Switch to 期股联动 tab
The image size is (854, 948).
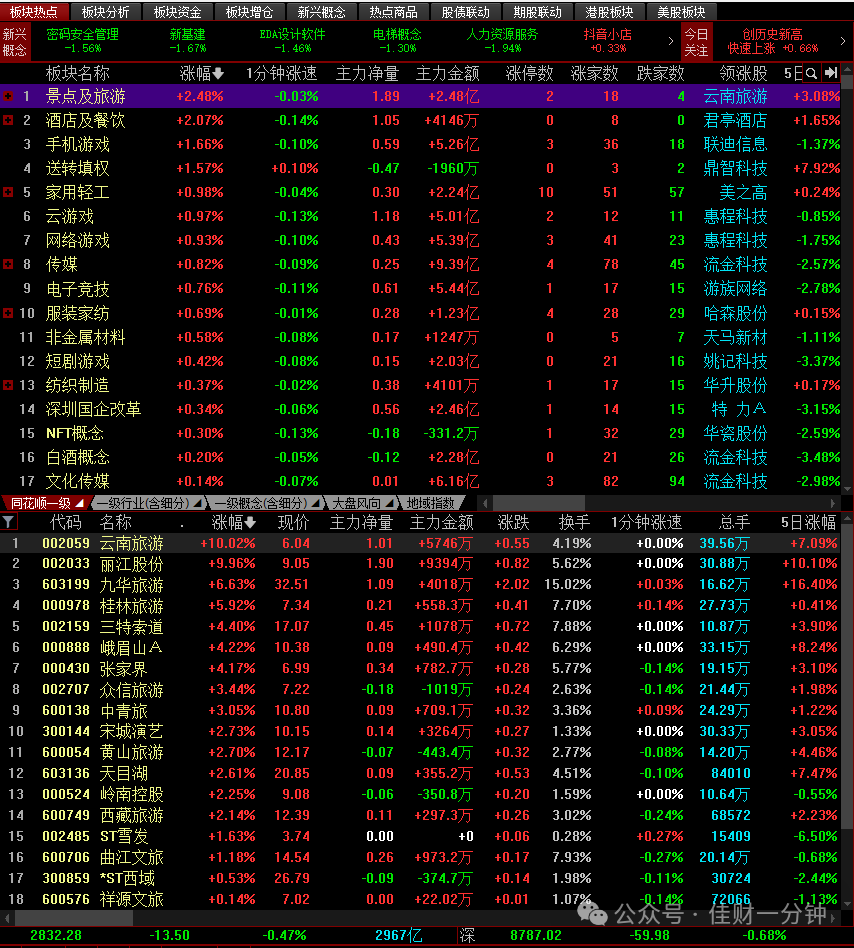(537, 11)
